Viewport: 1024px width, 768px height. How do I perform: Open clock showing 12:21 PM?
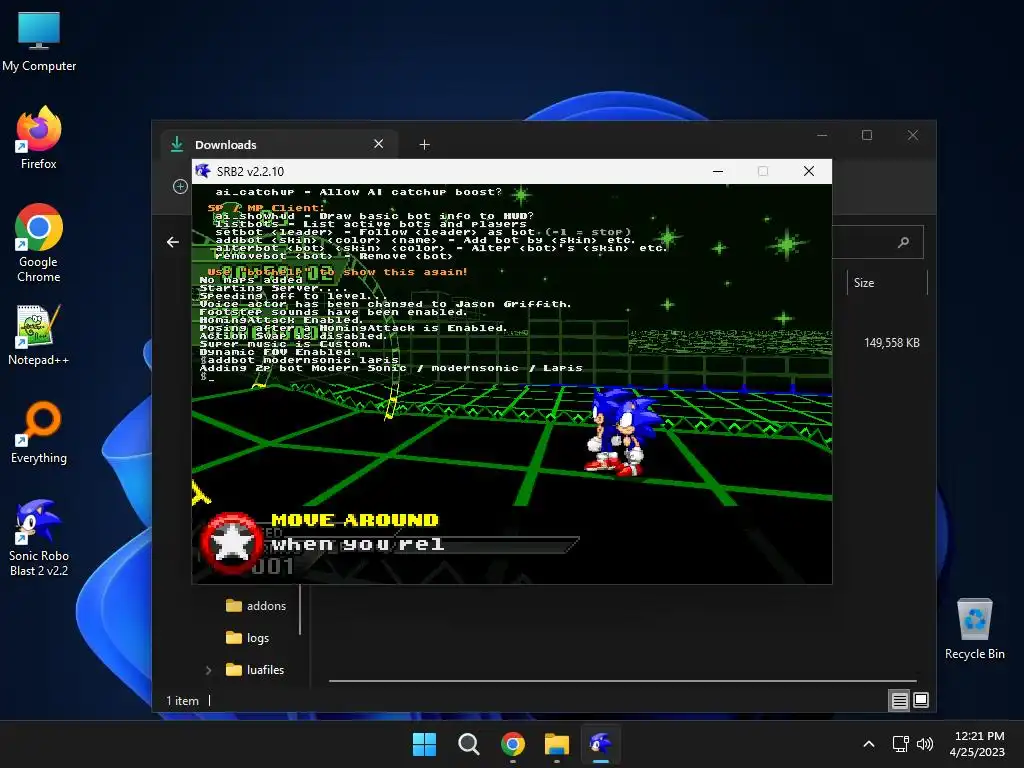pyautogui.click(x=977, y=744)
